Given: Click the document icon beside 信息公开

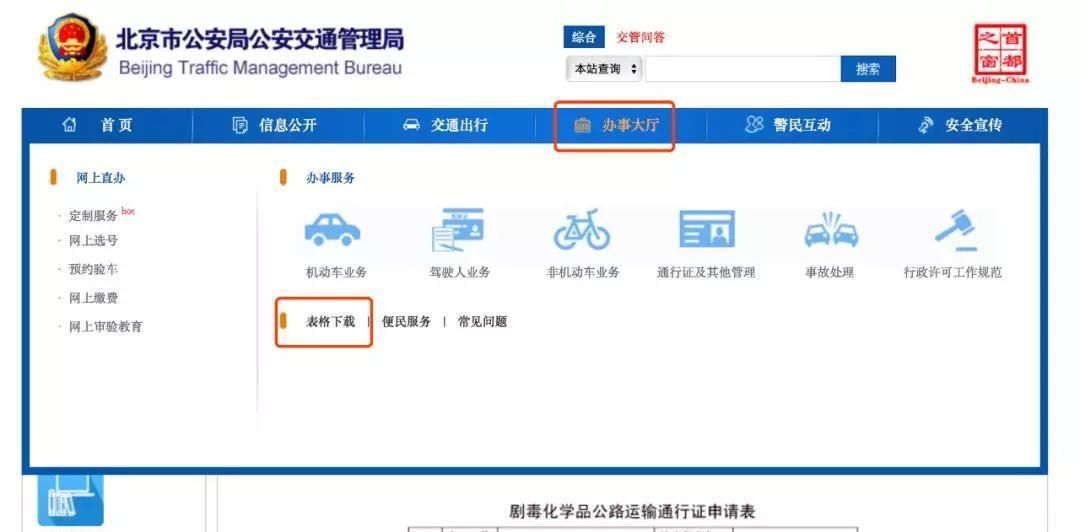Looking at the screenshot, I should point(240,125).
